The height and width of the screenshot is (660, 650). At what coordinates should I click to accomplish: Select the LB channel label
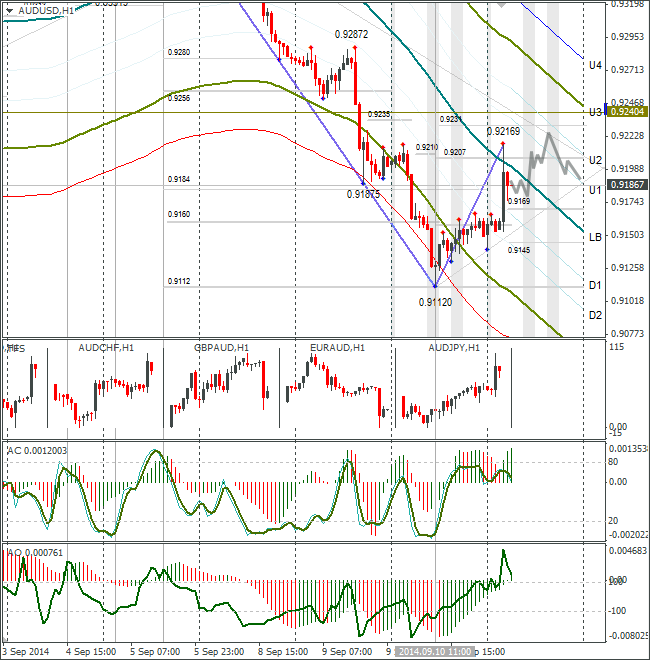(x=595, y=237)
